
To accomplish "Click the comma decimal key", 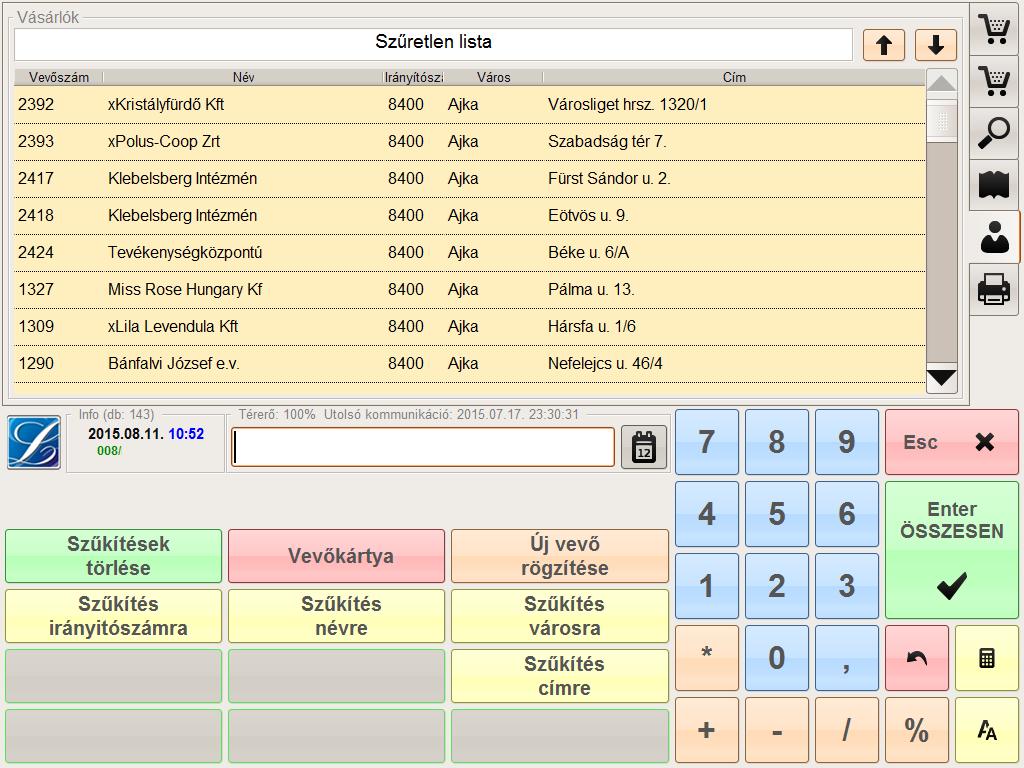I will coord(846,658).
